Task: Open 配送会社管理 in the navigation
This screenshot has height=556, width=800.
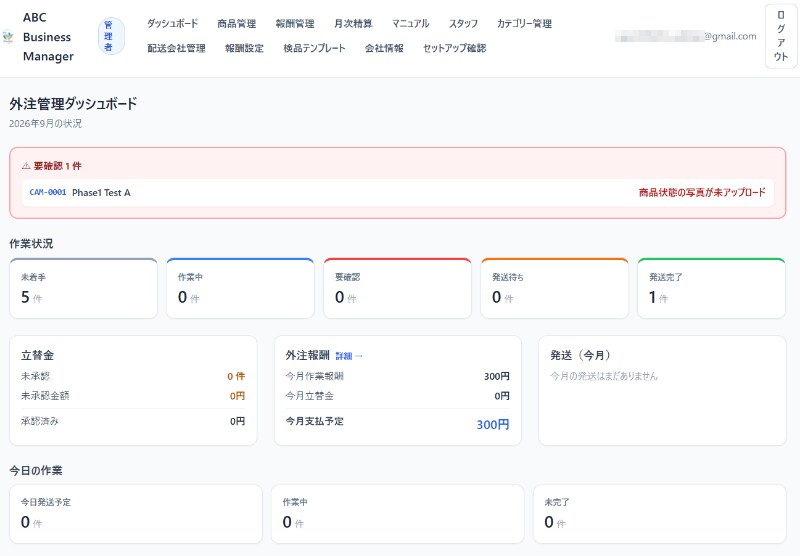Action: 177,48
